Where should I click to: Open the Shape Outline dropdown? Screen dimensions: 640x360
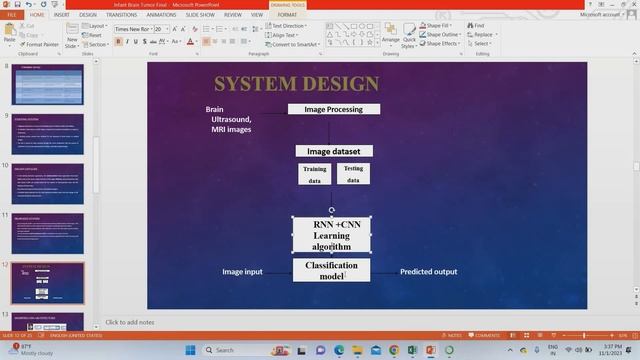click(440, 35)
